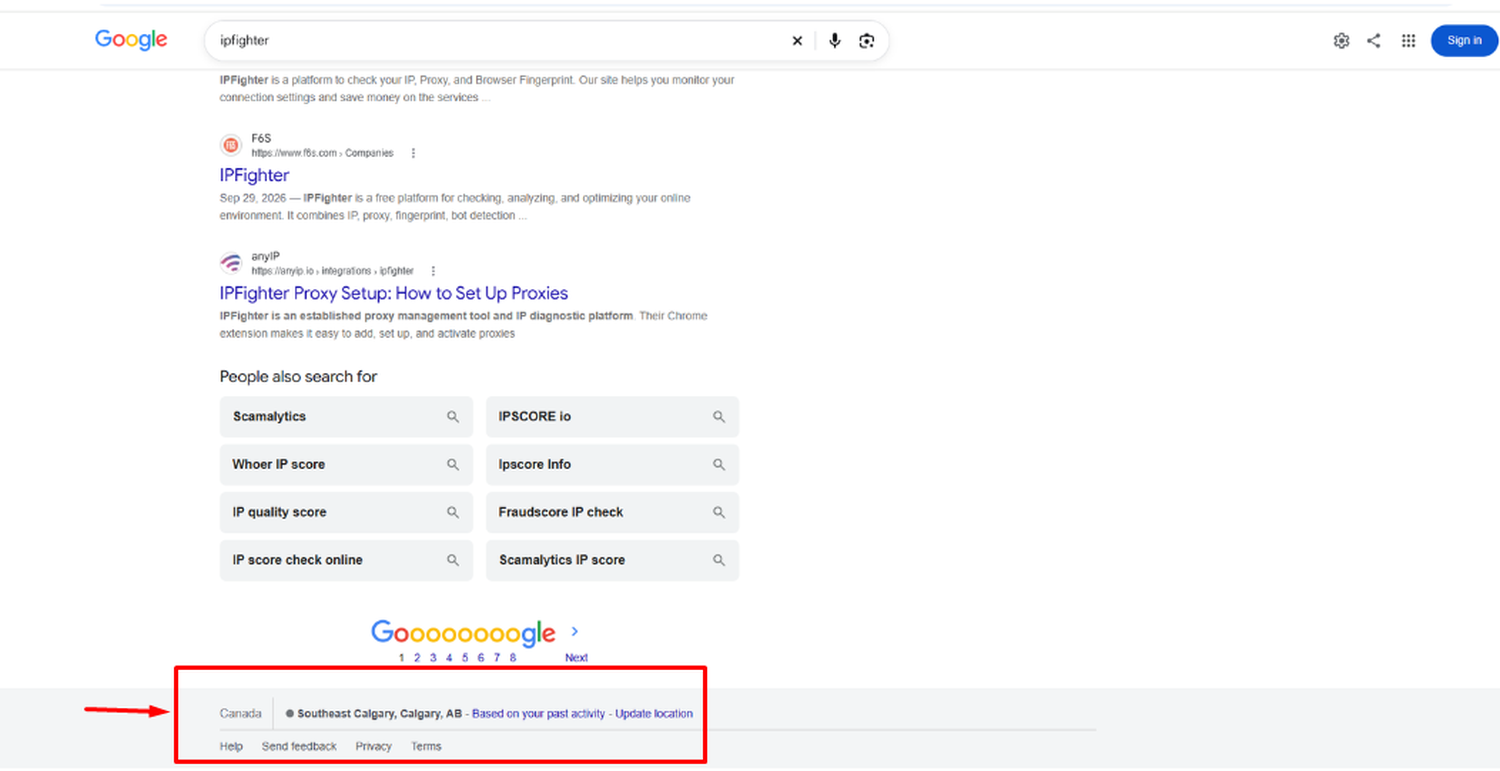Image resolution: width=1500 pixels, height=771 pixels.
Task: Open the Terms footer link
Action: tap(426, 747)
